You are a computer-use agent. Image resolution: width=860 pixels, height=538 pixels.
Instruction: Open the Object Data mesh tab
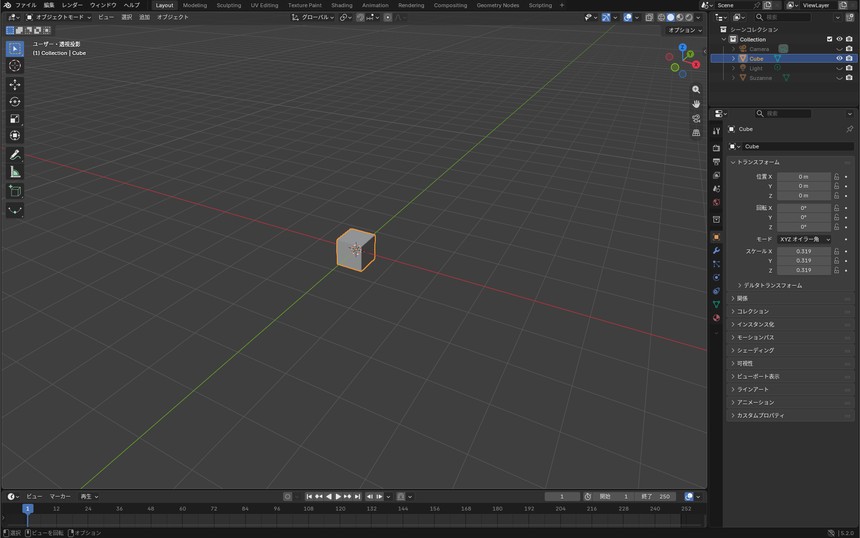tap(716, 304)
